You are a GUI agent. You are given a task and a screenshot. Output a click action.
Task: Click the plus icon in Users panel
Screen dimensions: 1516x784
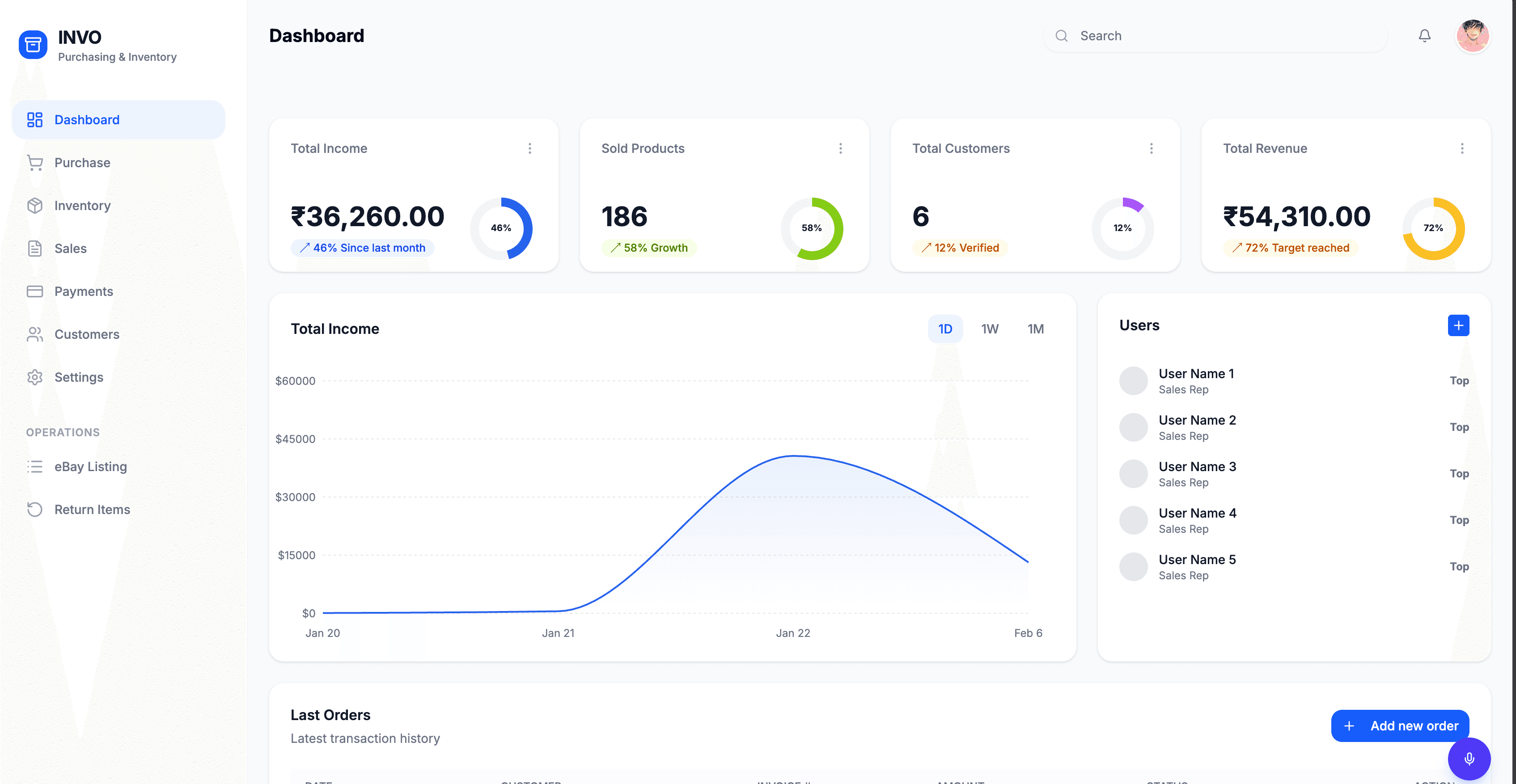[1458, 325]
